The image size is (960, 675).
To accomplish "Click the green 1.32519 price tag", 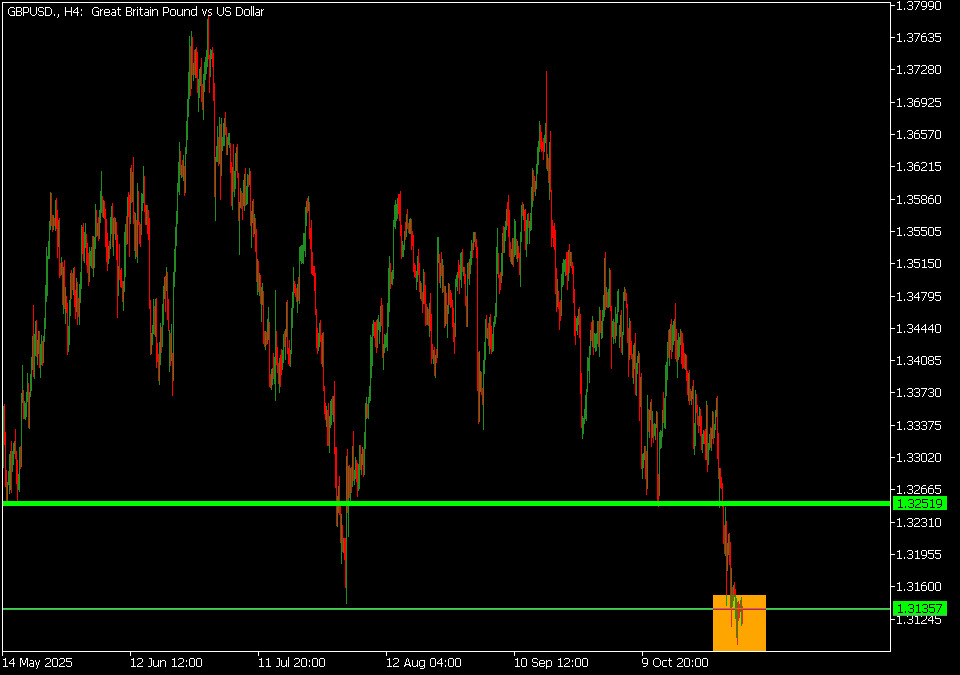I will (919, 503).
